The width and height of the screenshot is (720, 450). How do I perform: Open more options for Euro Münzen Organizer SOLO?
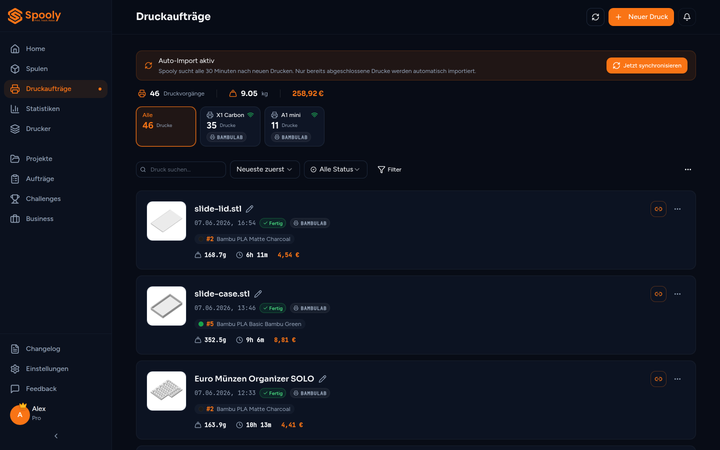[677, 379]
